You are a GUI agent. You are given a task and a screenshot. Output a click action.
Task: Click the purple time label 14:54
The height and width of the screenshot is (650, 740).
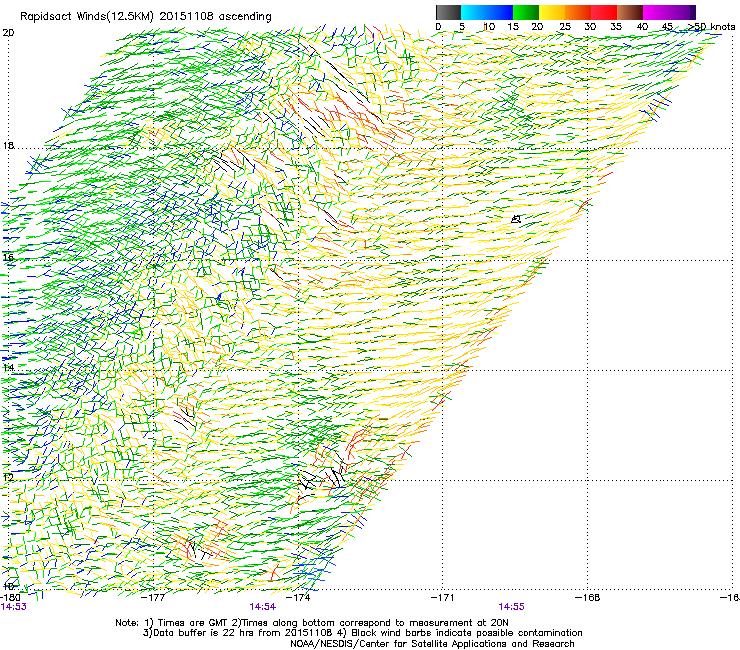tap(262, 607)
